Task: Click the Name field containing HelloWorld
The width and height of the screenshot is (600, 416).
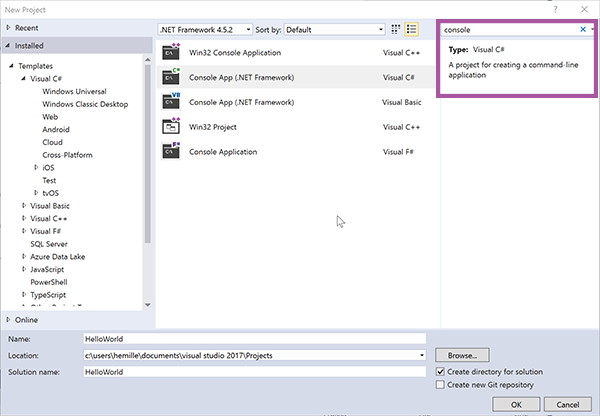Action: click(x=254, y=339)
